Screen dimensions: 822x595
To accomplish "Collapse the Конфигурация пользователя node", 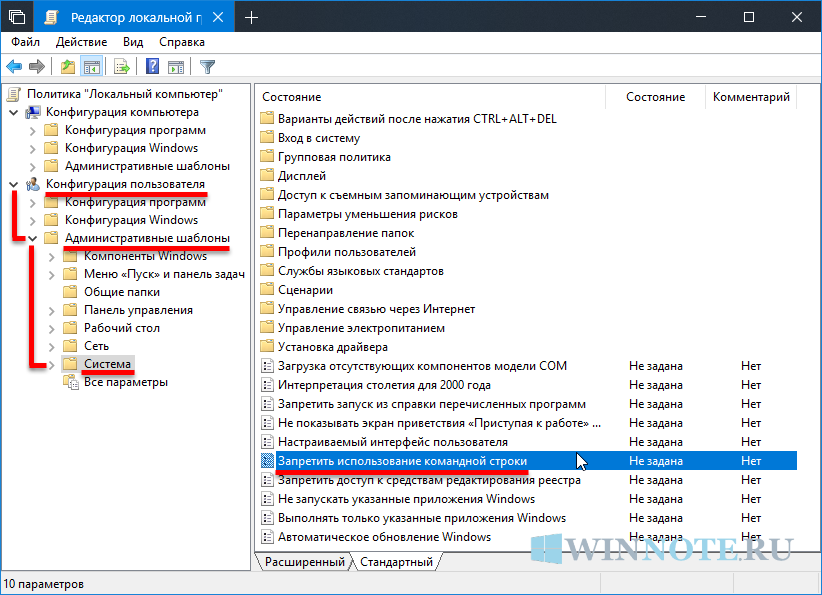I will pyautogui.click(x=13, y=184).
